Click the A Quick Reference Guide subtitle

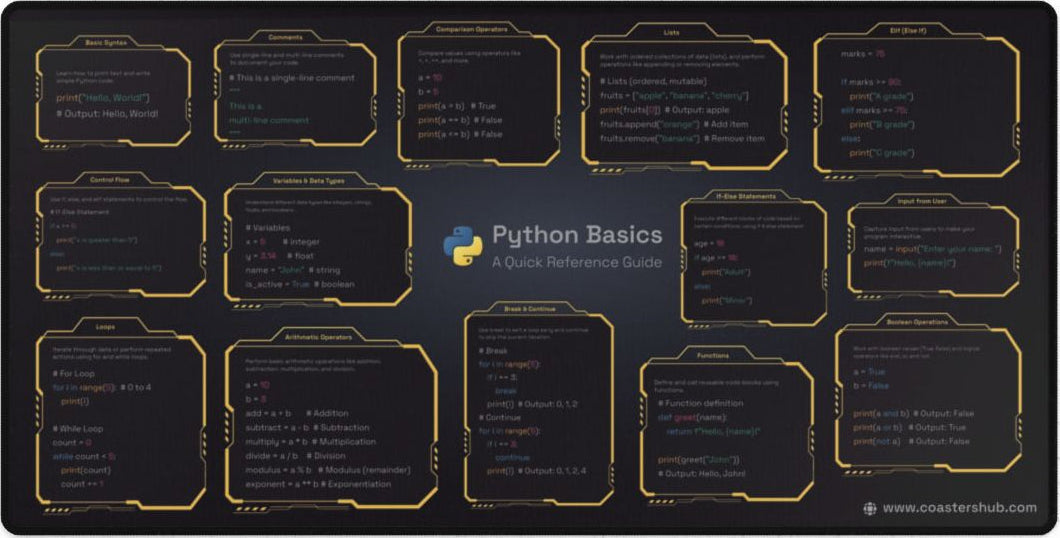[576, 262]
